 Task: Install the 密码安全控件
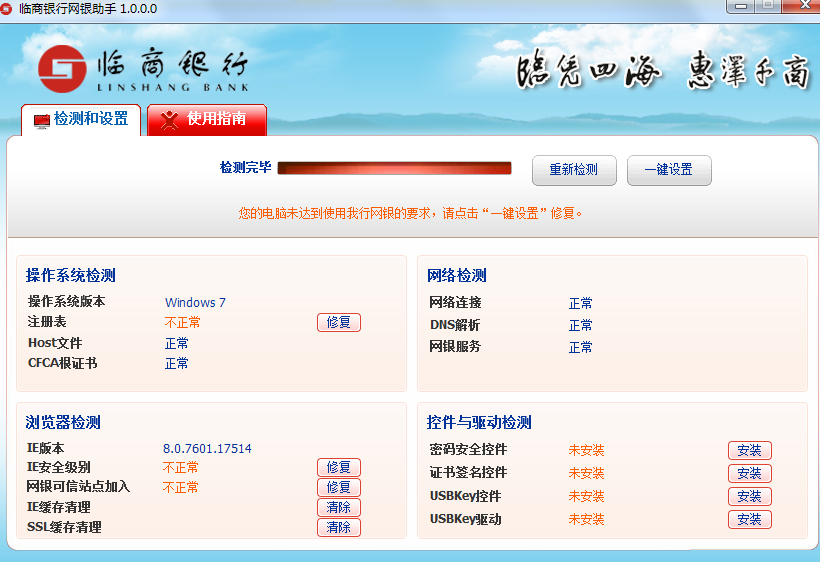(749, 450)
